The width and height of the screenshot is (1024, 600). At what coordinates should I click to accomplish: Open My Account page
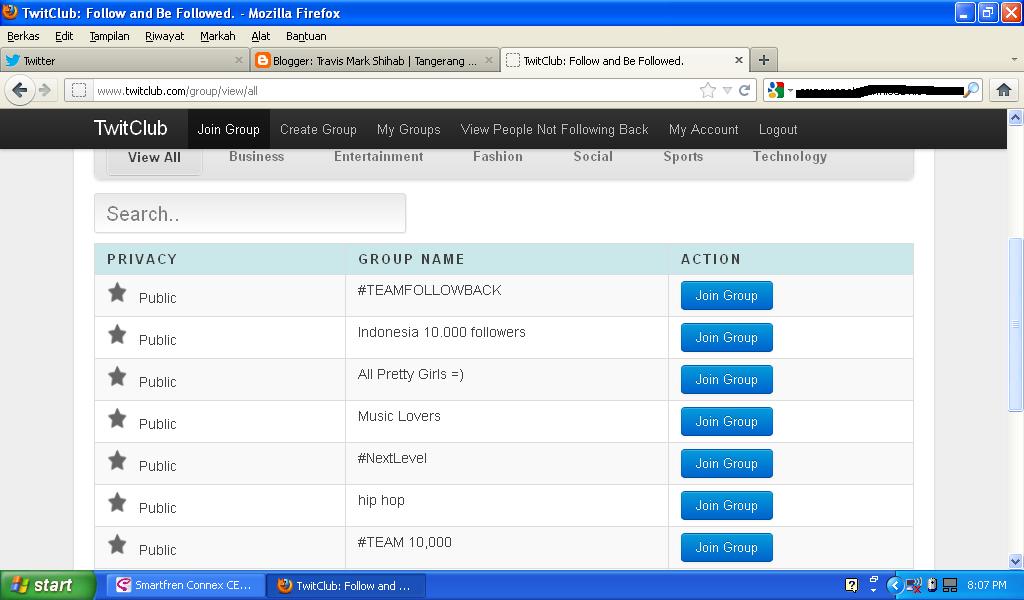tap(703, 129)
